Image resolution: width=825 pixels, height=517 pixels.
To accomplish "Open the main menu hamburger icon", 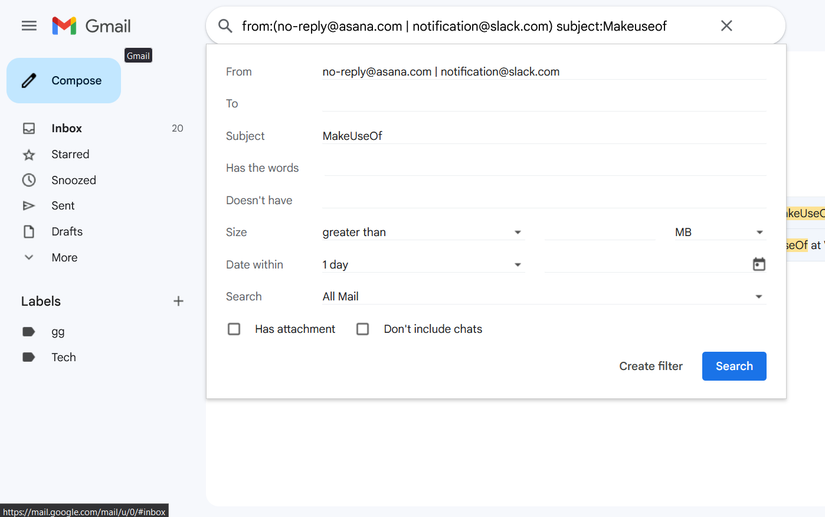I will point(29,25).
